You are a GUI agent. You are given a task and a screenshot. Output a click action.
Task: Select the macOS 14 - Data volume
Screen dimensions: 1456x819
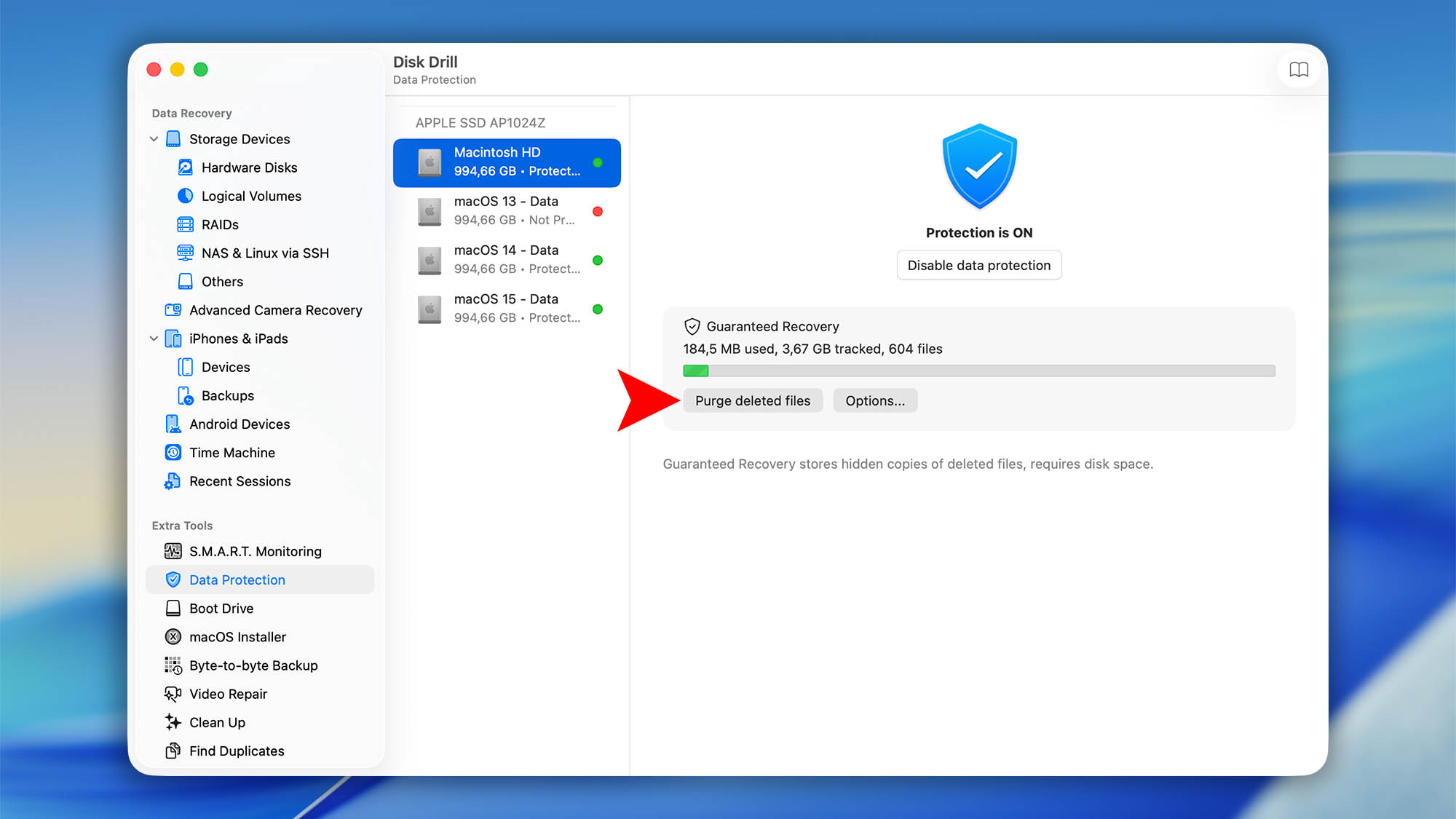click(x=507, y=260)
